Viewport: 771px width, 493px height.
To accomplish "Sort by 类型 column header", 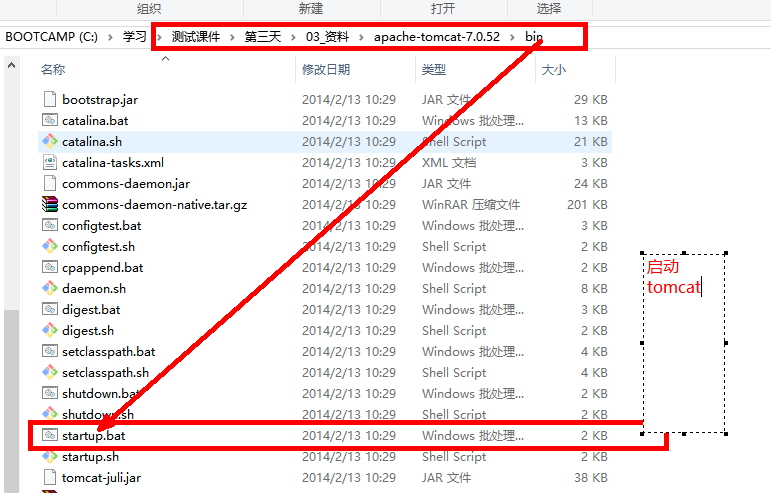I will 434,70.
